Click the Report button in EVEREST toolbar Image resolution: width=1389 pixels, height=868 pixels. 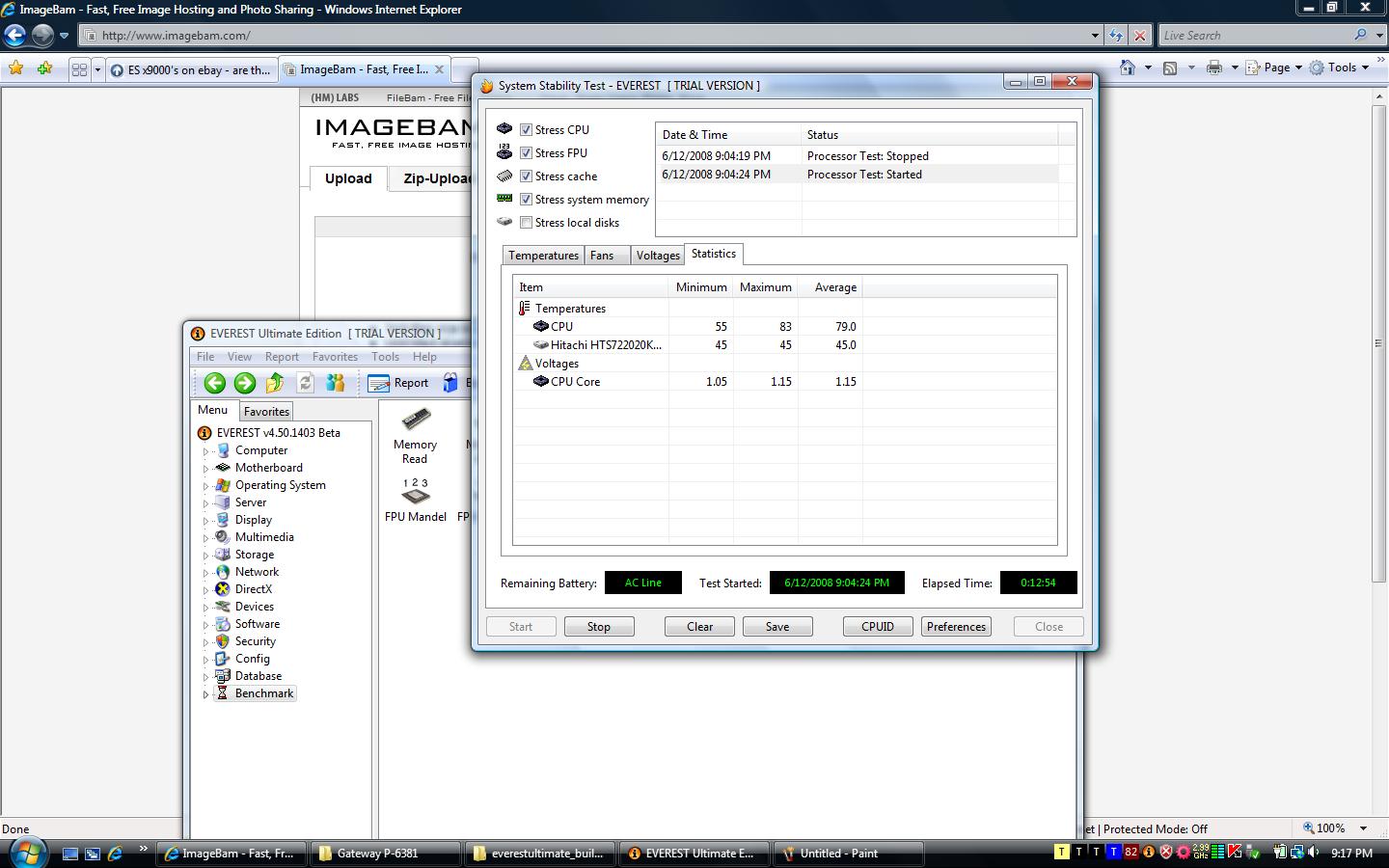pyautogui.click(x=398, y=383)
